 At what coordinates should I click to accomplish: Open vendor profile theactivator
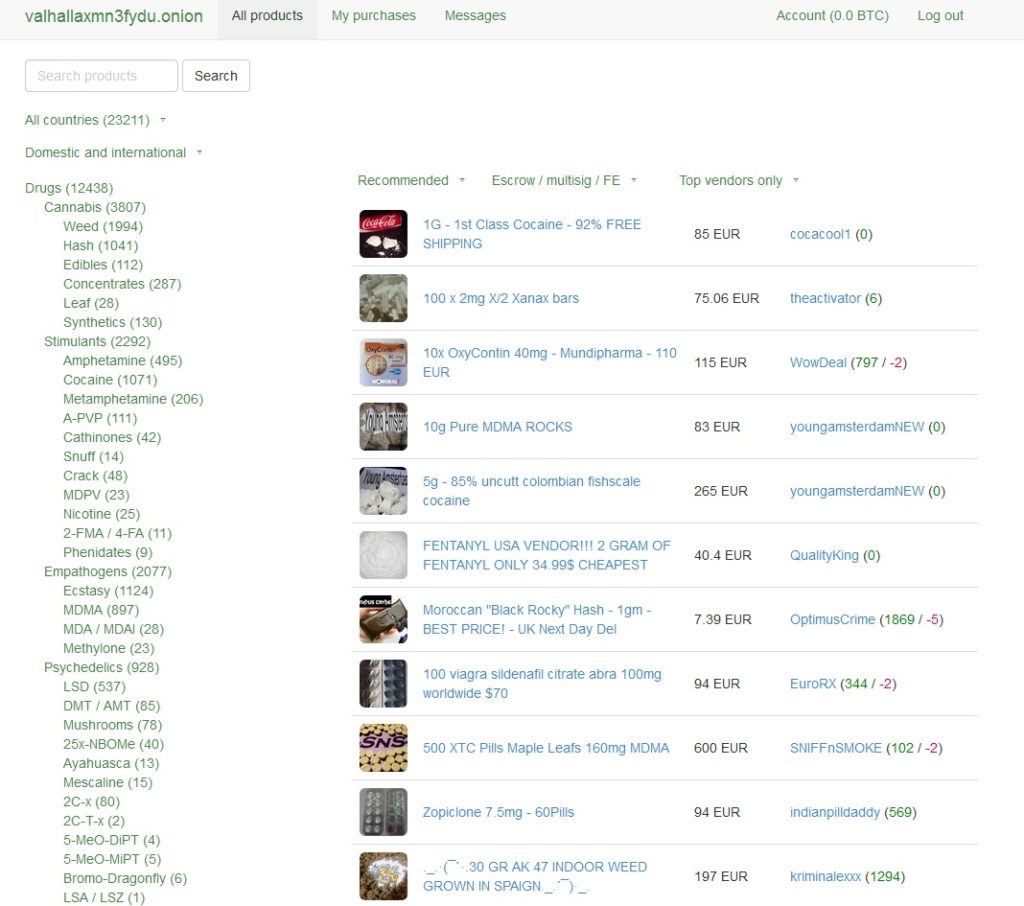click(x=825, y=299)
